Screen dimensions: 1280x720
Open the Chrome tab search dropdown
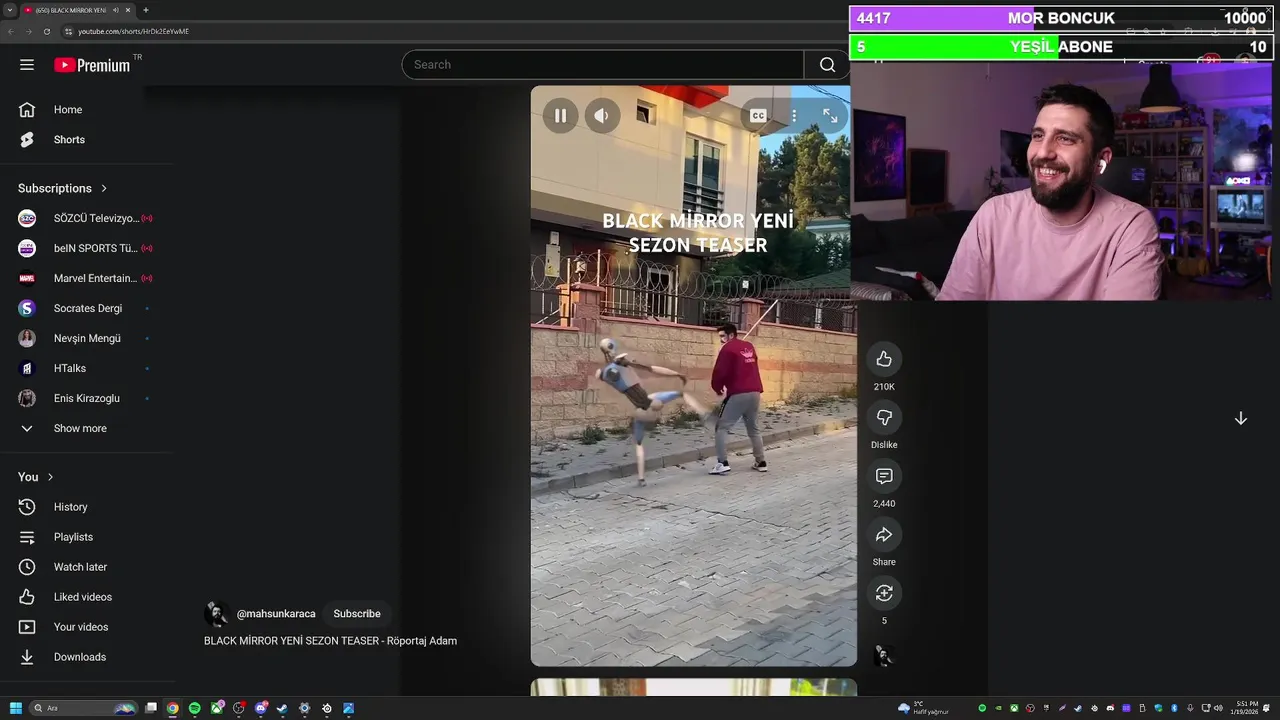pyautogui.click(x=9, y=10)
